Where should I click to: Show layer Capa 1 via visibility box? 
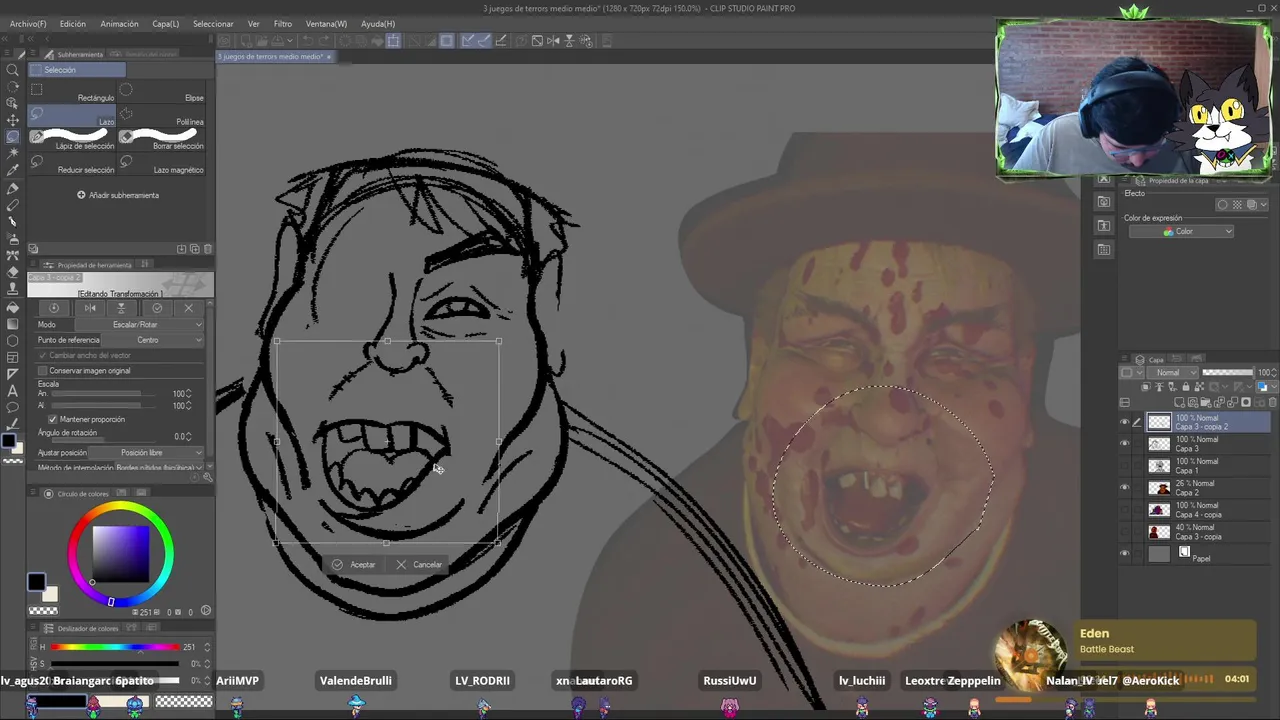coord(1124,466)
